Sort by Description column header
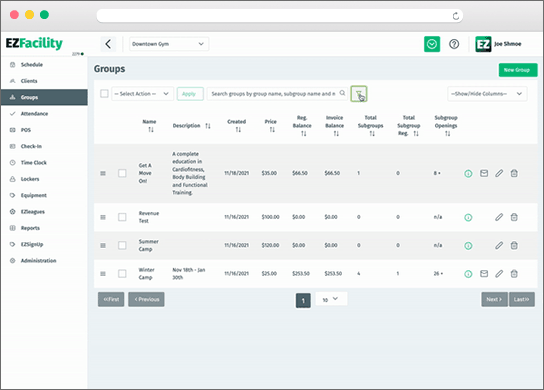 click(192, 126)
